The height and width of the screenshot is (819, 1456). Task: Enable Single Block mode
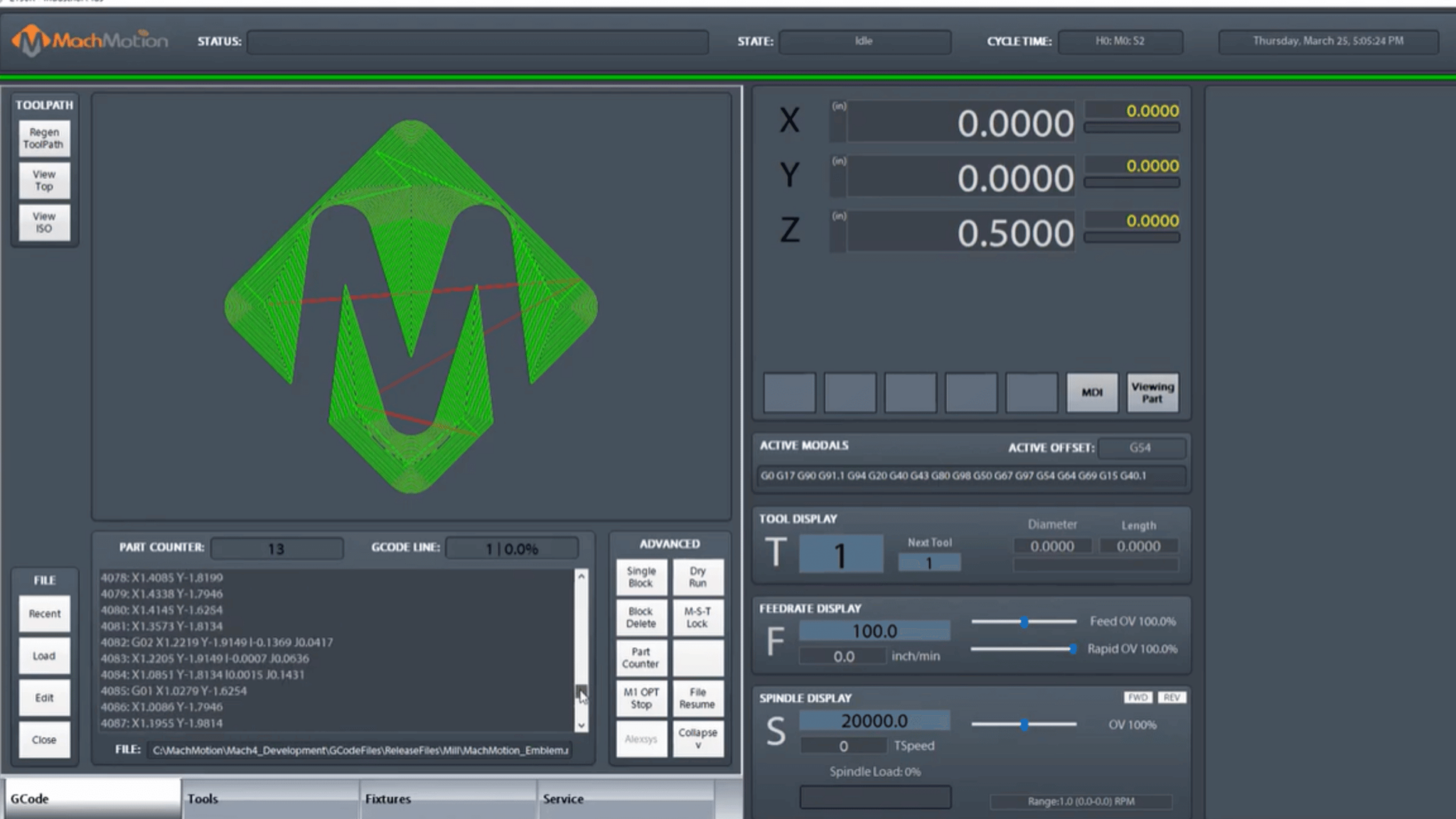click(x=641, y=576)
